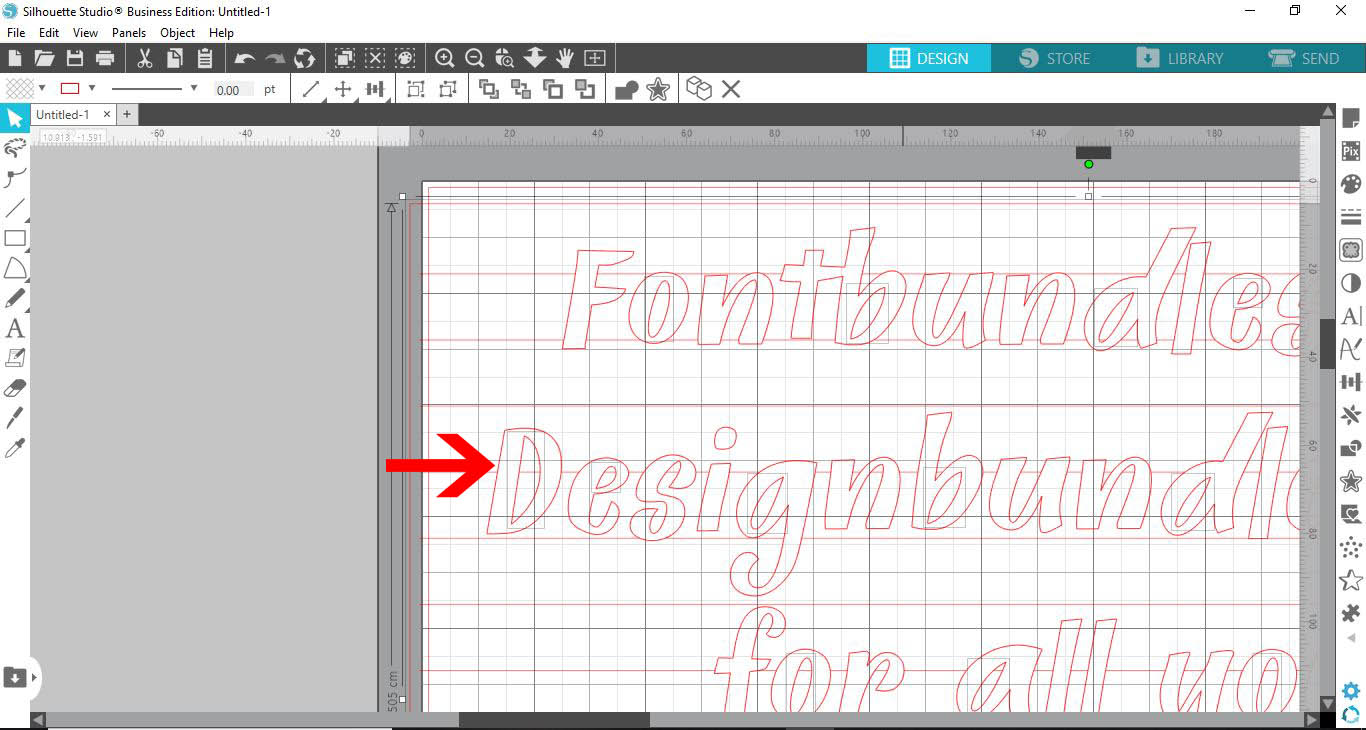
Task: Open the File menu
Action: point(16,33)
